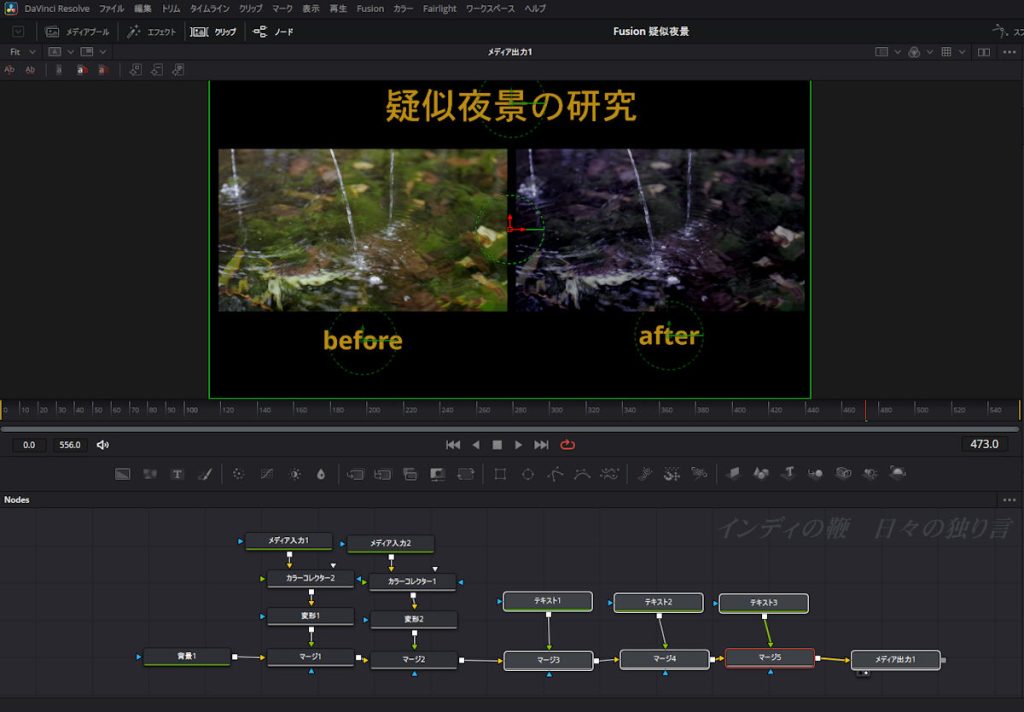Click the timeline ruler at frame 300
Screen dimensions: 1024x712
point(555,410)
